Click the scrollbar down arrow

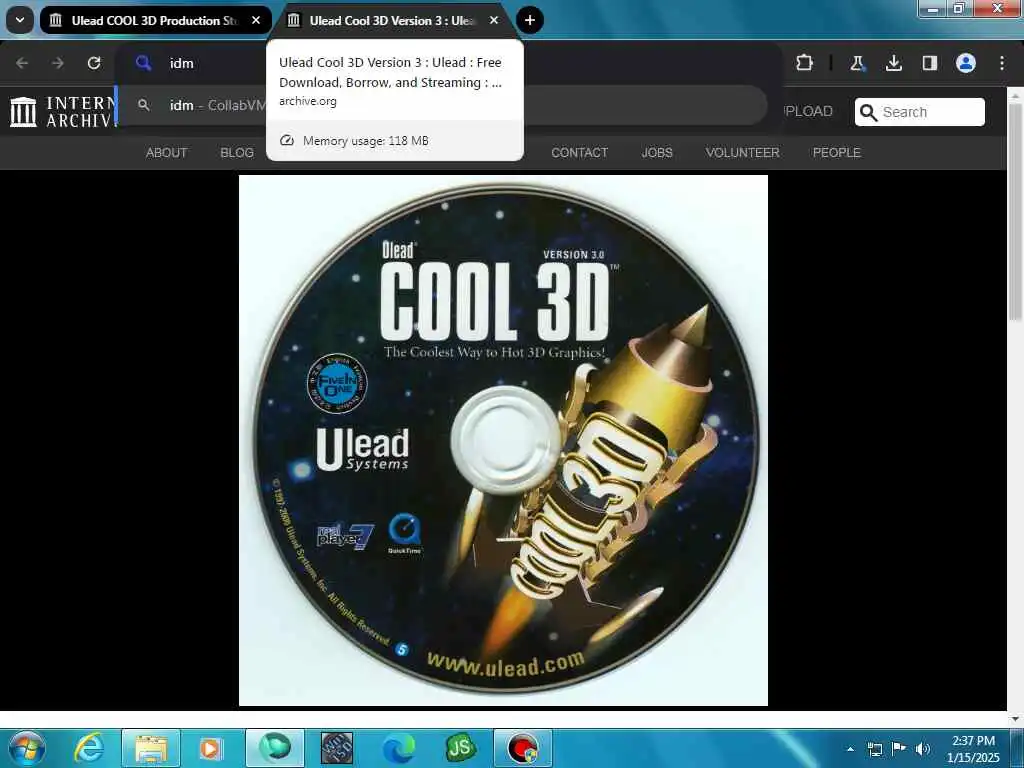pos(1016,718)
